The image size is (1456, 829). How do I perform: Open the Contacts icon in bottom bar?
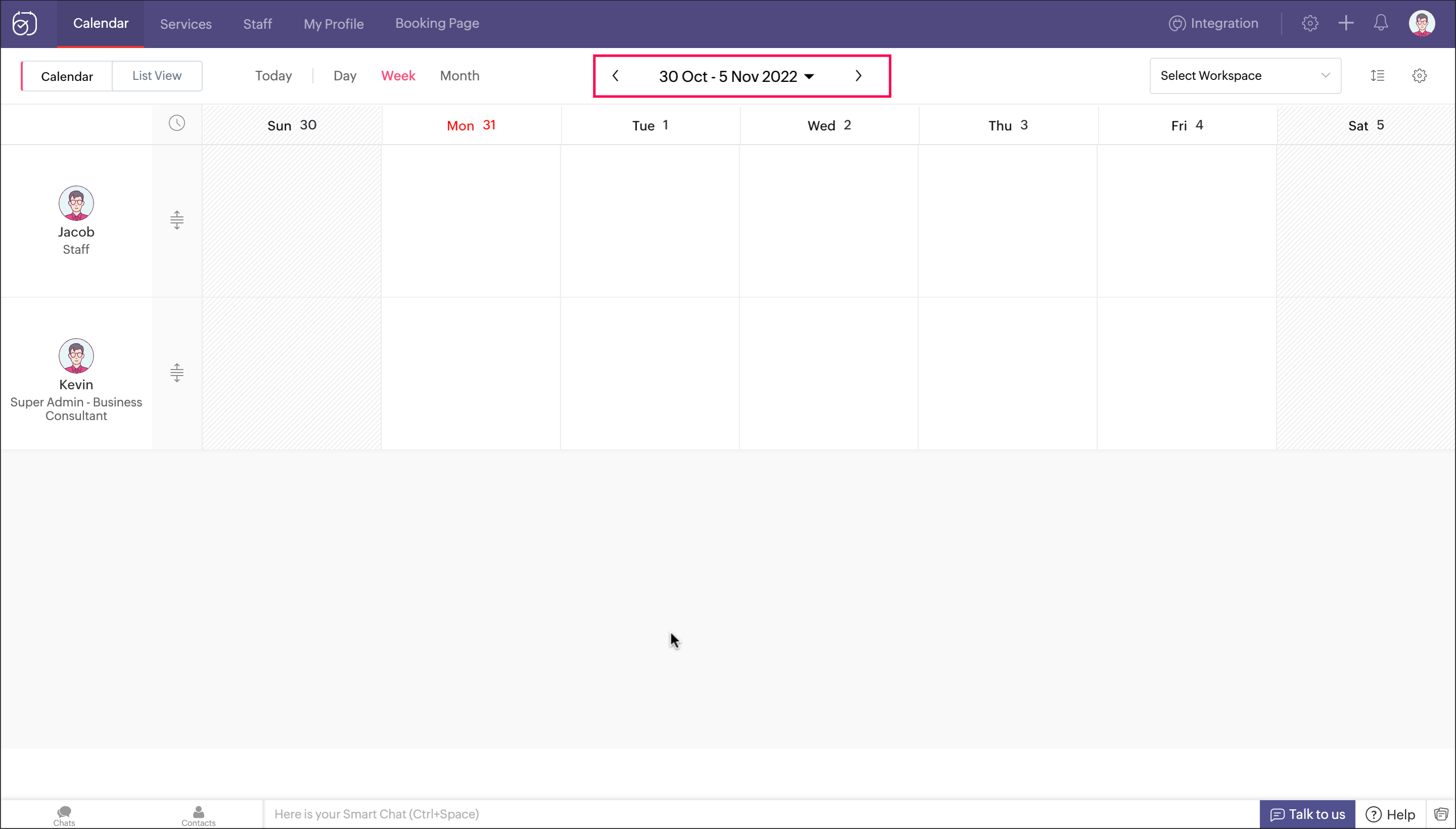[198, 815]
